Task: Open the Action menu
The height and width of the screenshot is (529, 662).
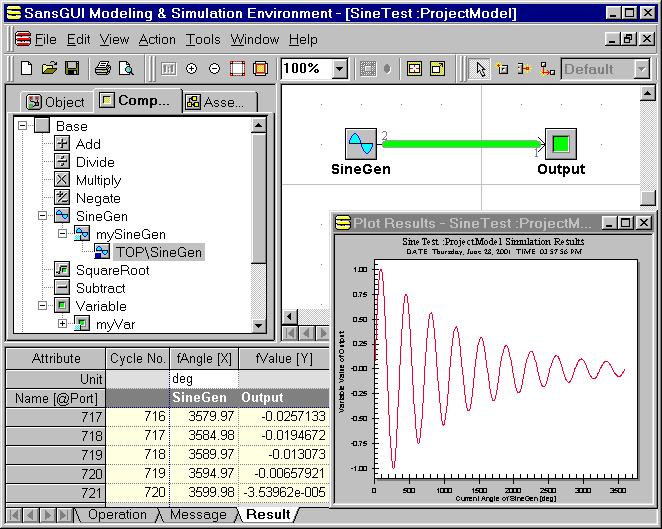Action: coord(157,39)
